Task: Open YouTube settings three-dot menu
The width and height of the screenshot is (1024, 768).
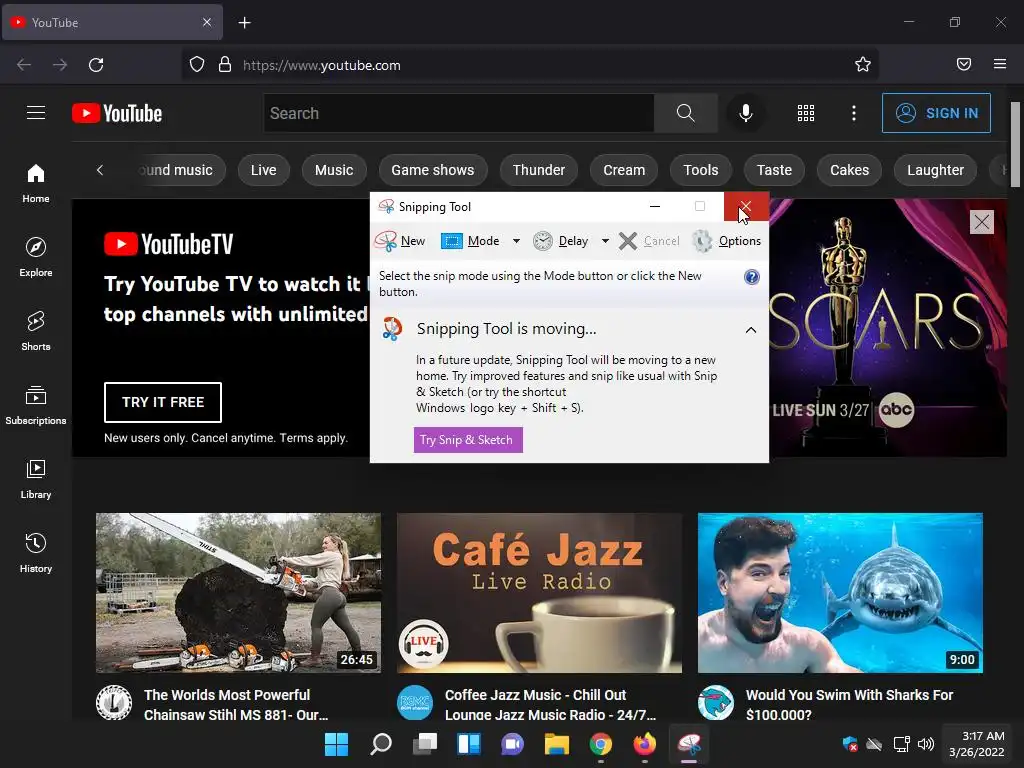Action: [854, 113]
